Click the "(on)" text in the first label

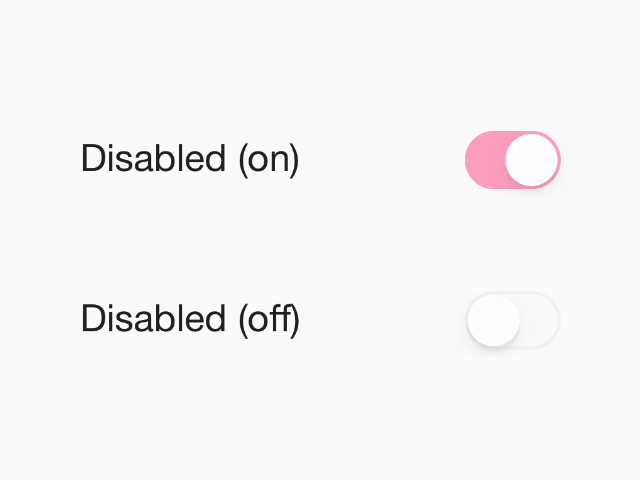coord(269,160)
